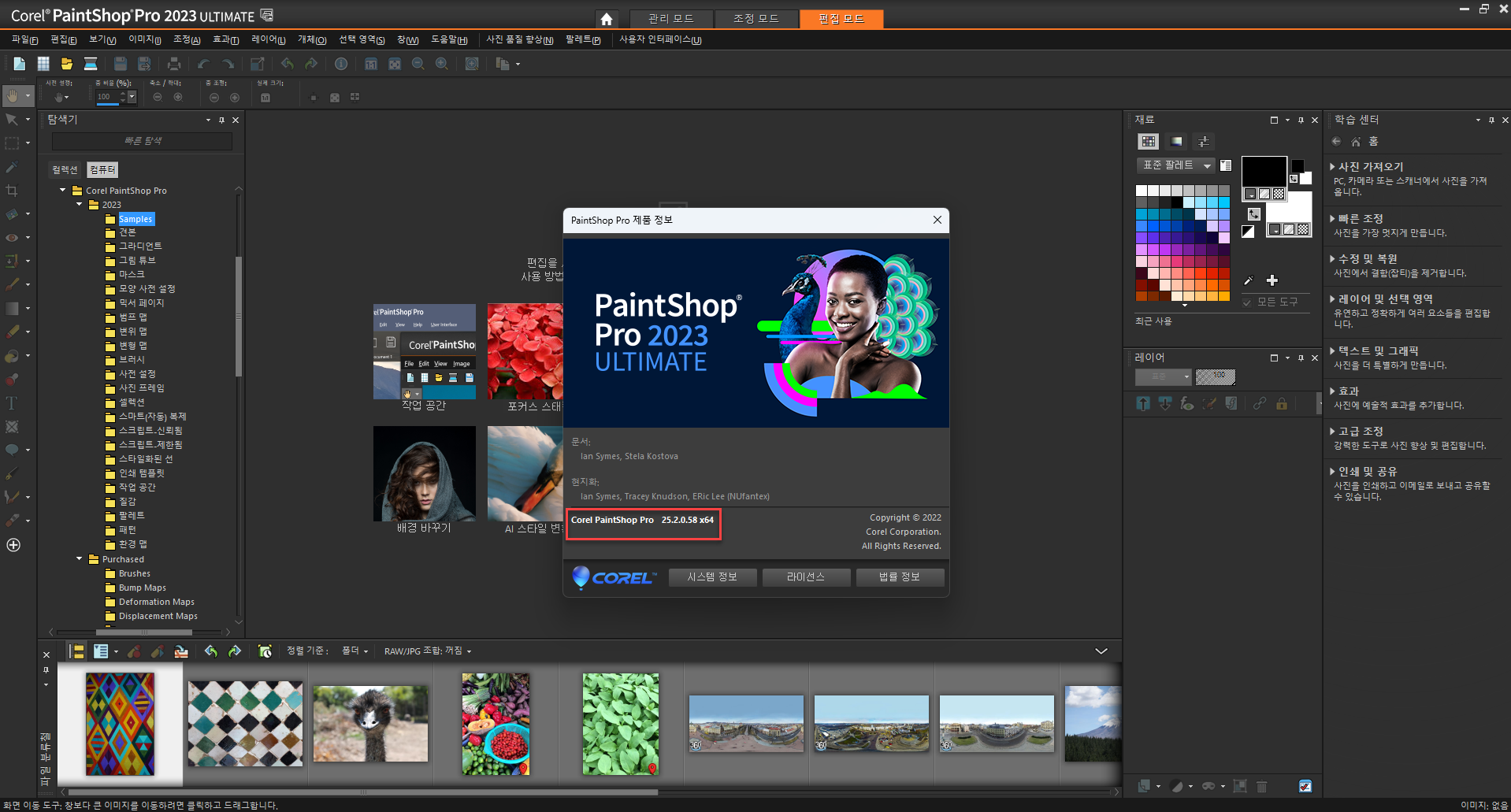The width and height of the screenshot is (1511, 812).
Task: Toggle the 모든 도구 checkbox
Action: [x=1247, y=302]
